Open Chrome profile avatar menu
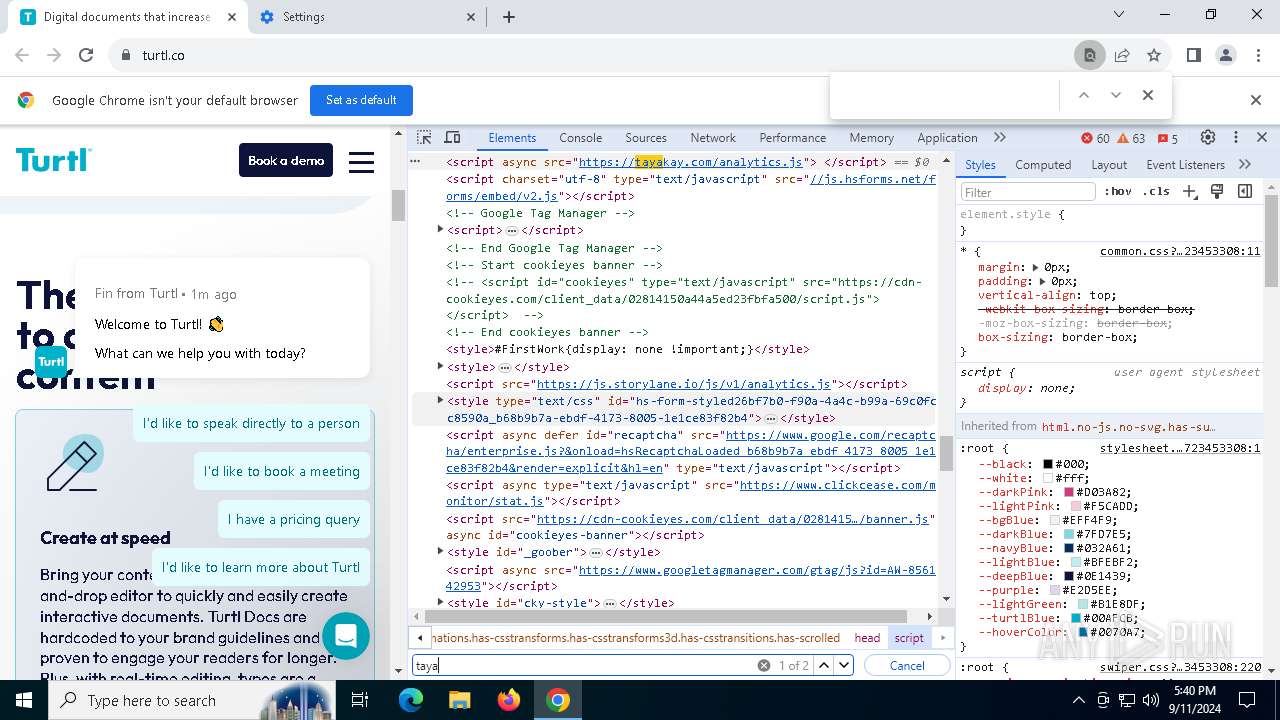Viewport: 1280px width, 720px height. click(x=1226, y=55)
